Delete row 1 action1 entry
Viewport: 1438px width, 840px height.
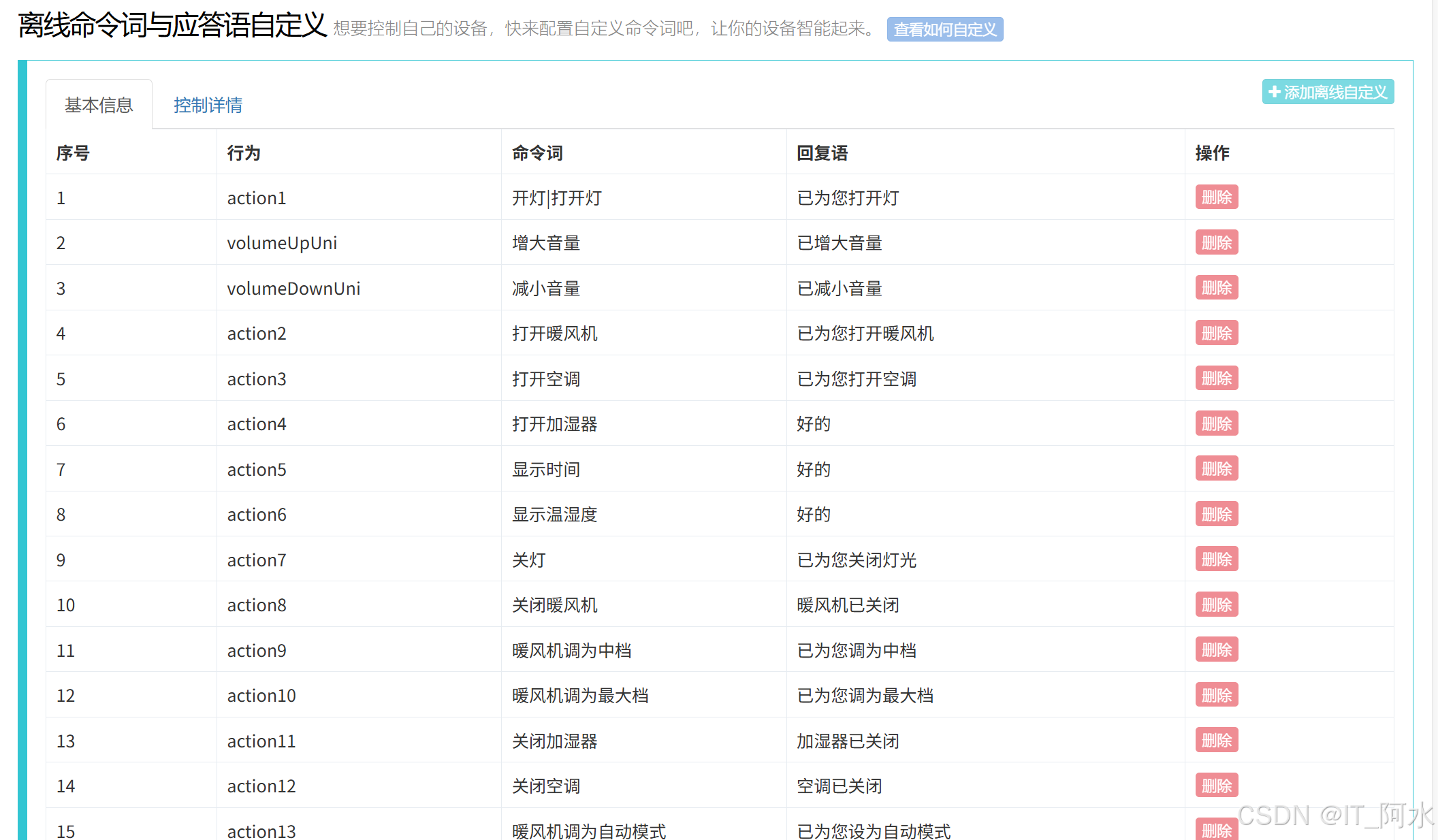click(x=1216, y=197)
